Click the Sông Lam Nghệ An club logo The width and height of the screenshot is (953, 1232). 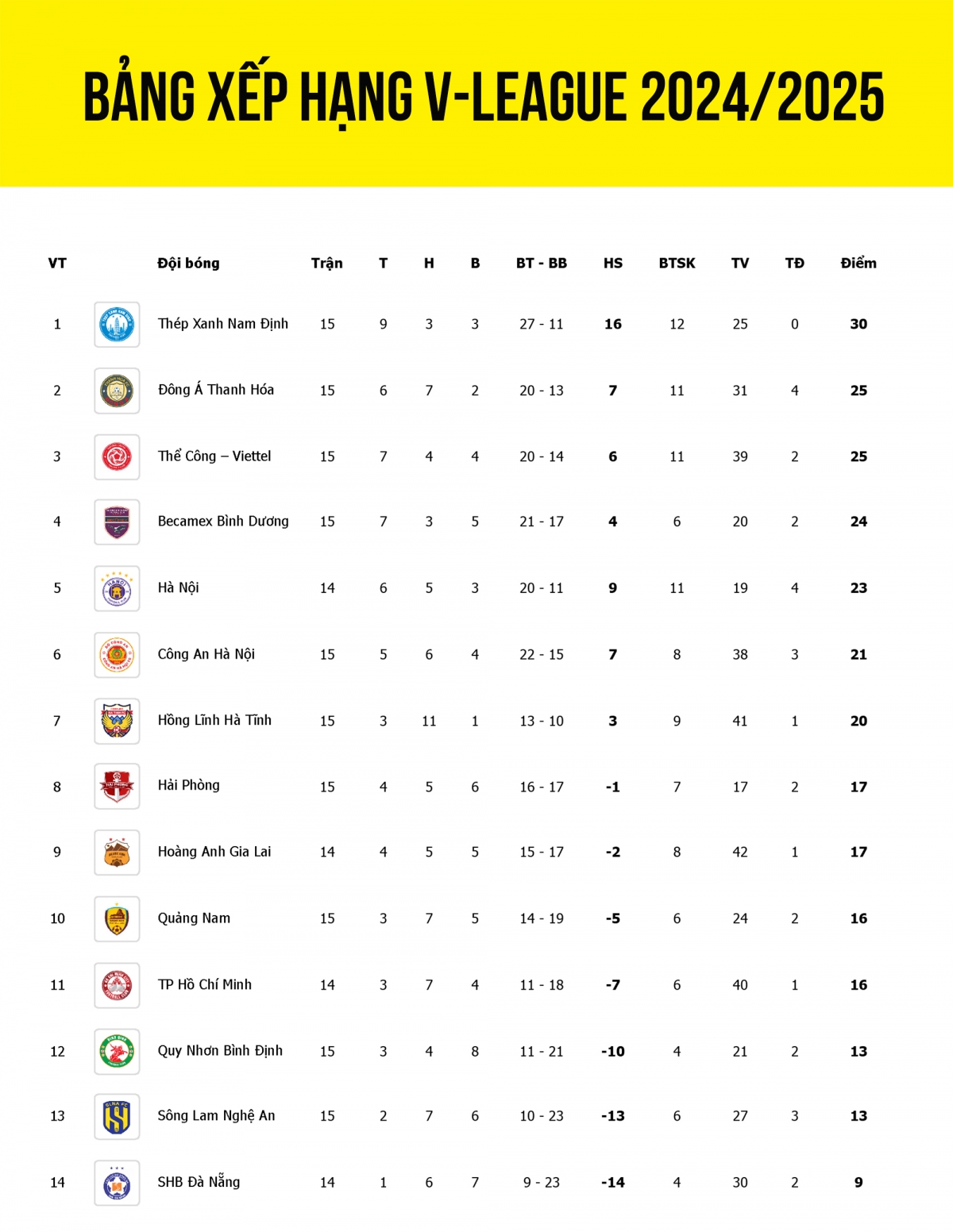click(117, 1117)
